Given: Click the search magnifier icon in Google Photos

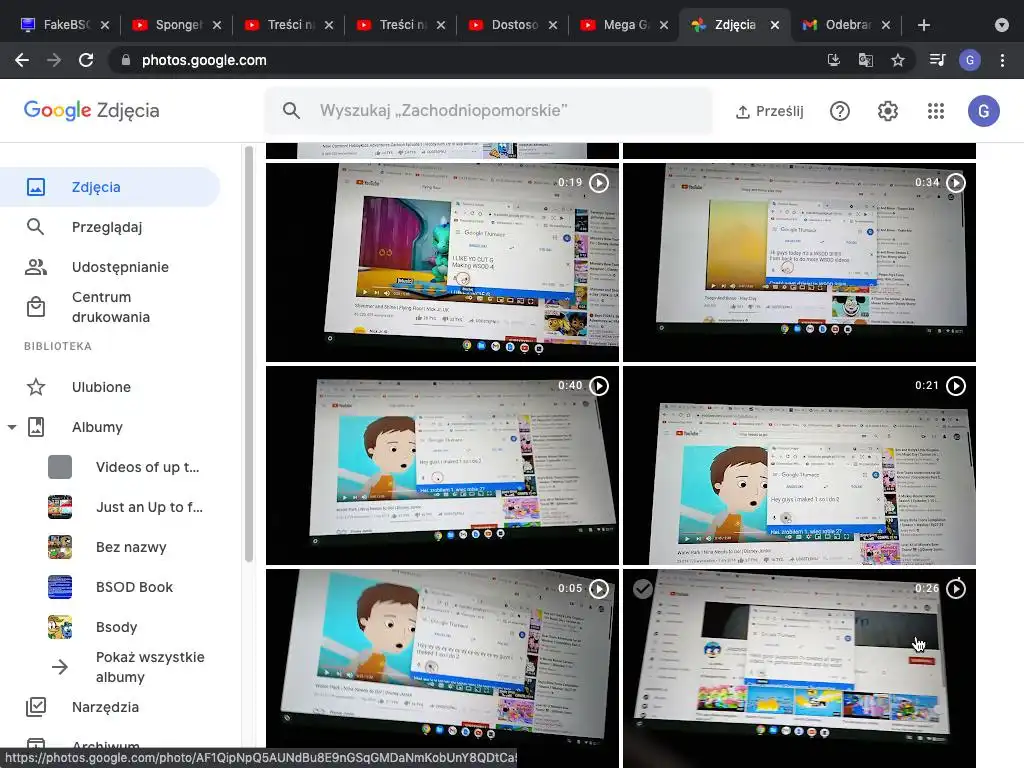Looking at the screenshot, I should [x=291, y=110].
